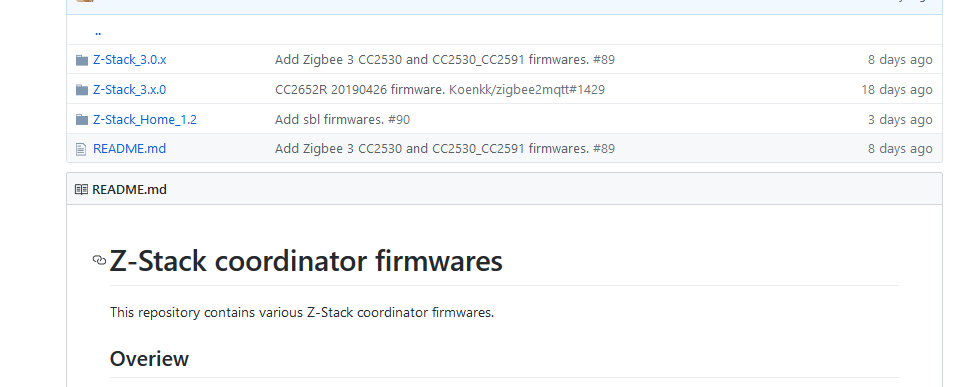
Task: Open the README.md file link
Action: click(129, 149)
